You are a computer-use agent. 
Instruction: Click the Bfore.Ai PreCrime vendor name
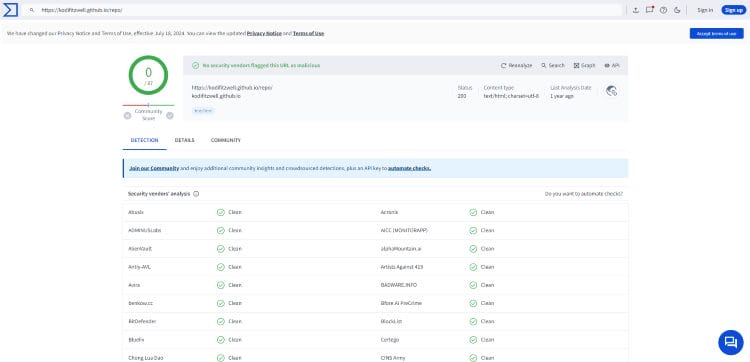(401, 303)
